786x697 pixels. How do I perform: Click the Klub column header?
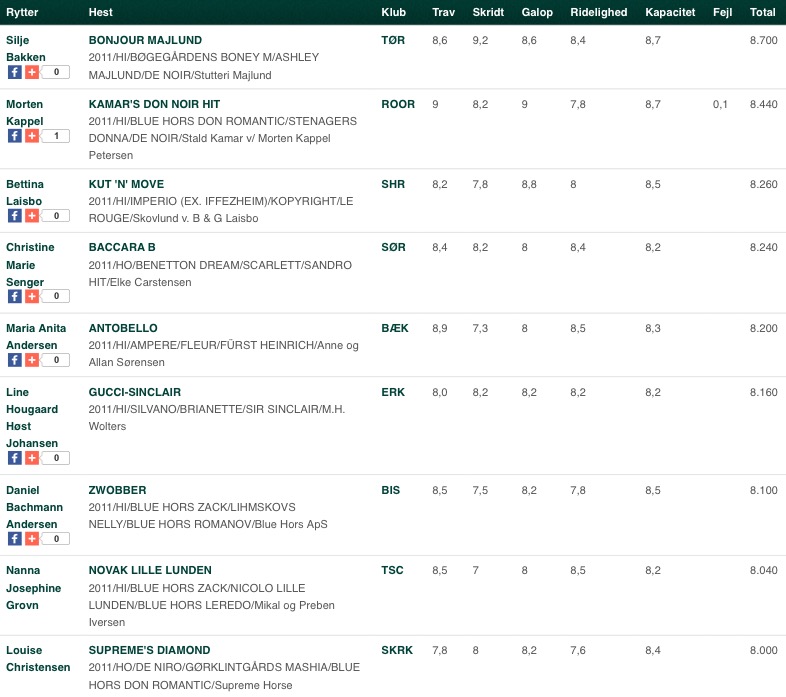tap(394, 12)
